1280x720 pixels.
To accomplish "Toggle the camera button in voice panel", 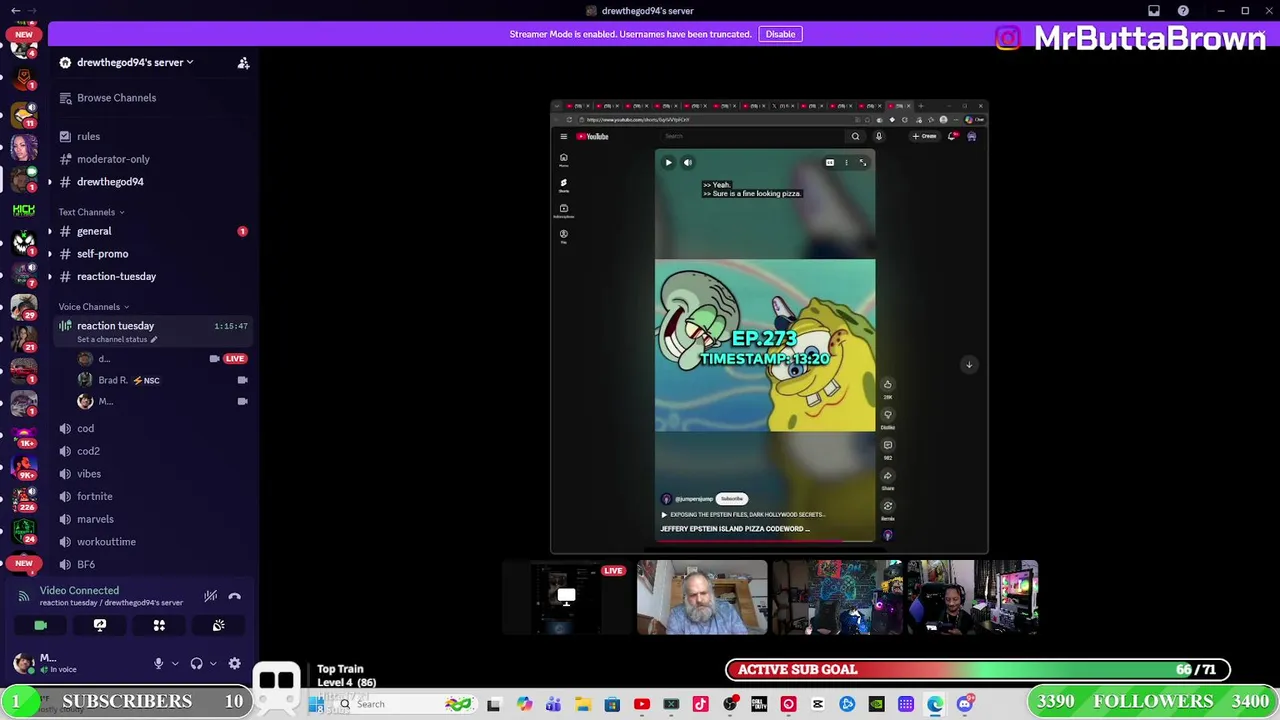I will [x=41, y=625].
